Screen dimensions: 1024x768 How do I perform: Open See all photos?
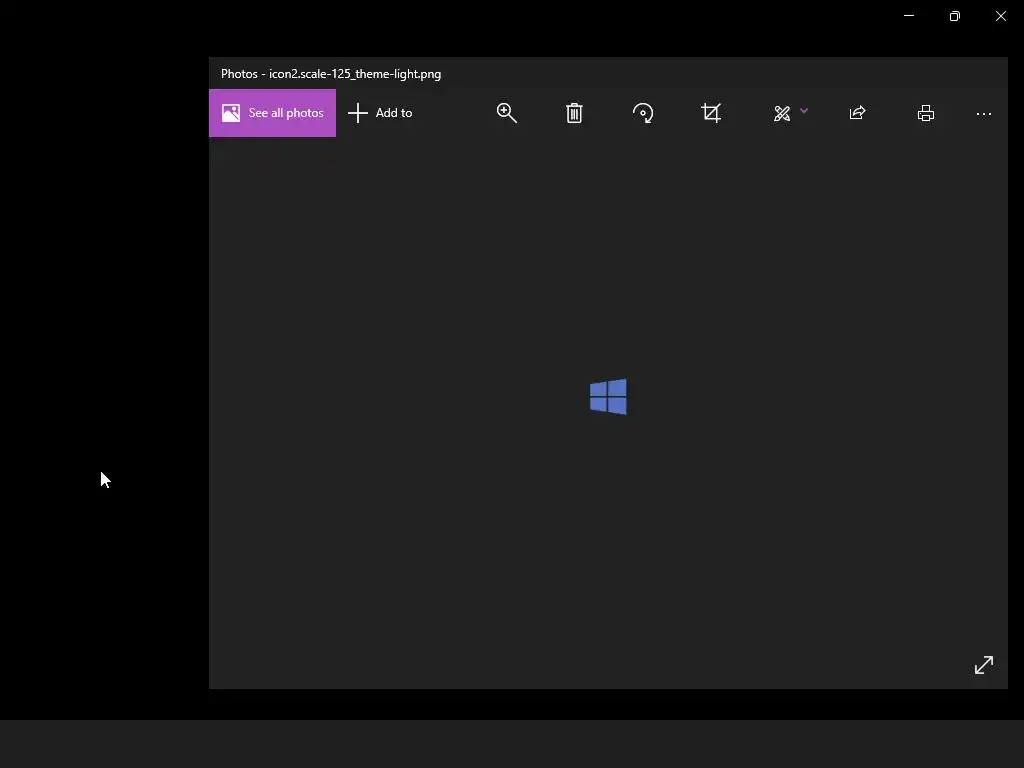pyautogui.click(x=272, y=113)
